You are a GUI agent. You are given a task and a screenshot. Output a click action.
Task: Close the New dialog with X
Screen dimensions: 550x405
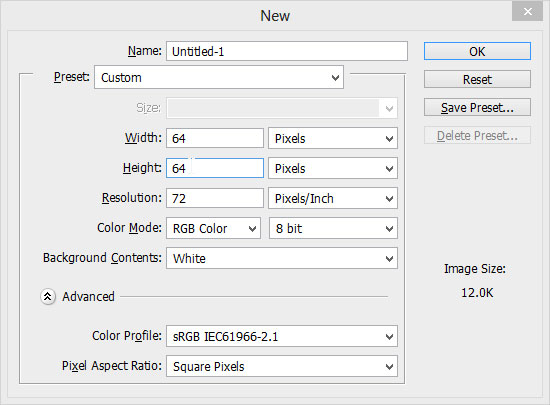[x=528, y=12]
